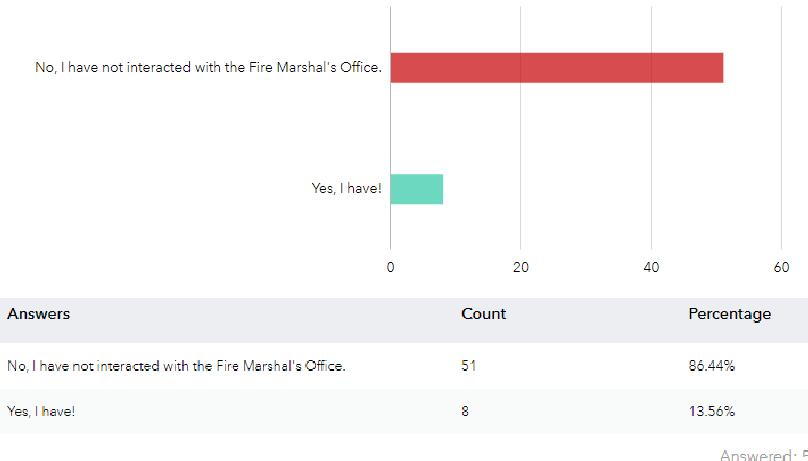The width and height of the screenshot is (808, 461).
Task: Click the red 'No' bar in chart
Action: [x=556, y=68]
